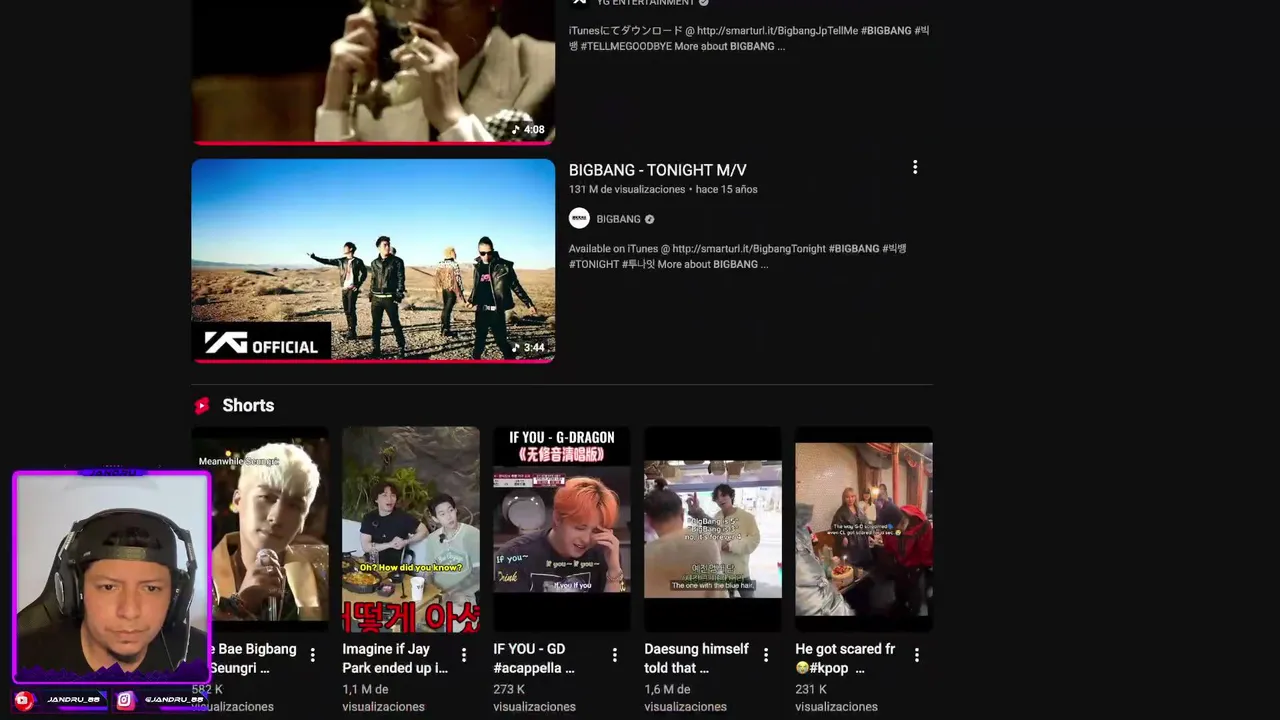This screenshot has width=1280, height=720.
Task: Open the BIGBANG channel name link
Action: point(618,219)
